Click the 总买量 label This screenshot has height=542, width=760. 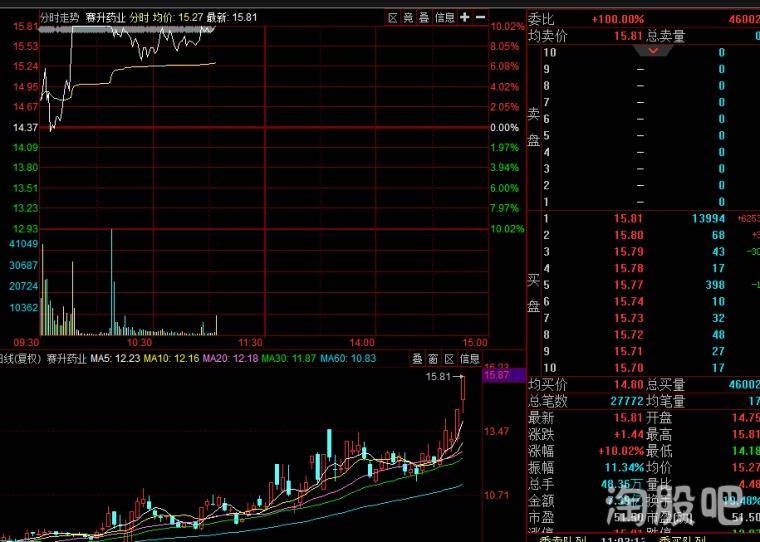coord(665,385)
